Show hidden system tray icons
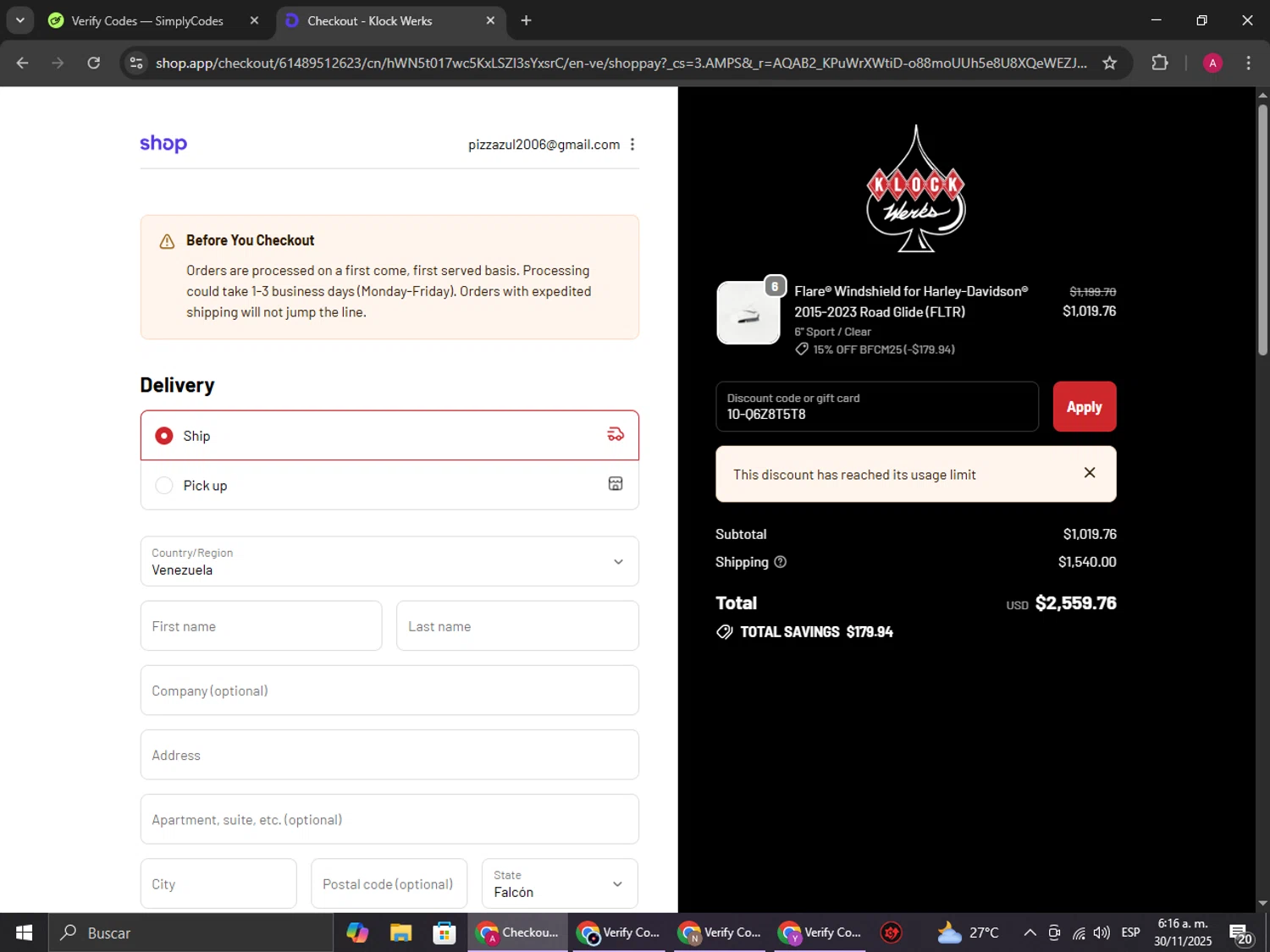 click(1030, 933)
